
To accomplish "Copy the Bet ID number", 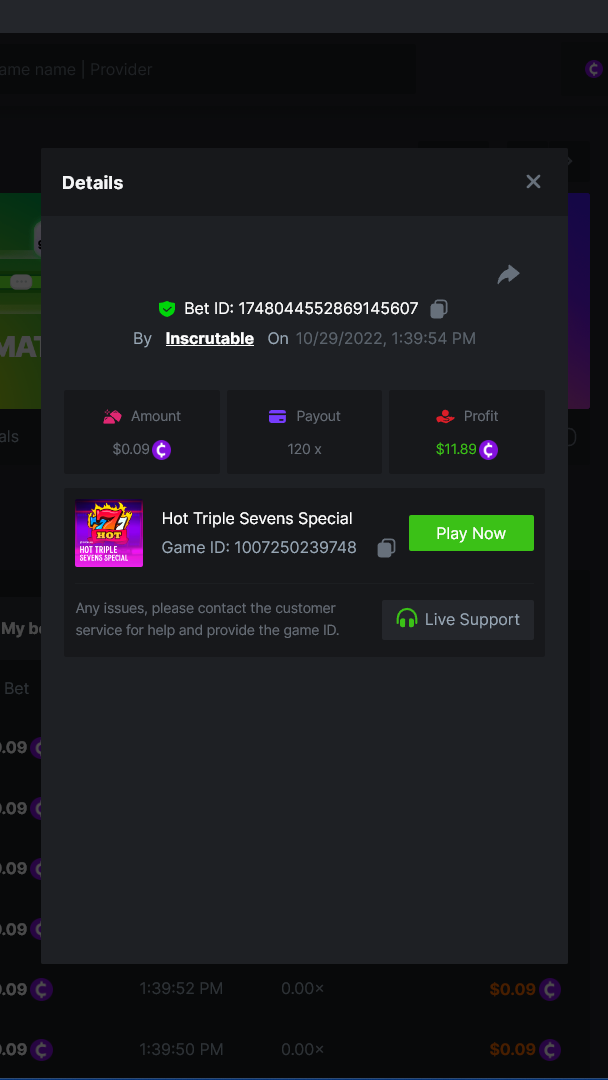I will [439, 309].
